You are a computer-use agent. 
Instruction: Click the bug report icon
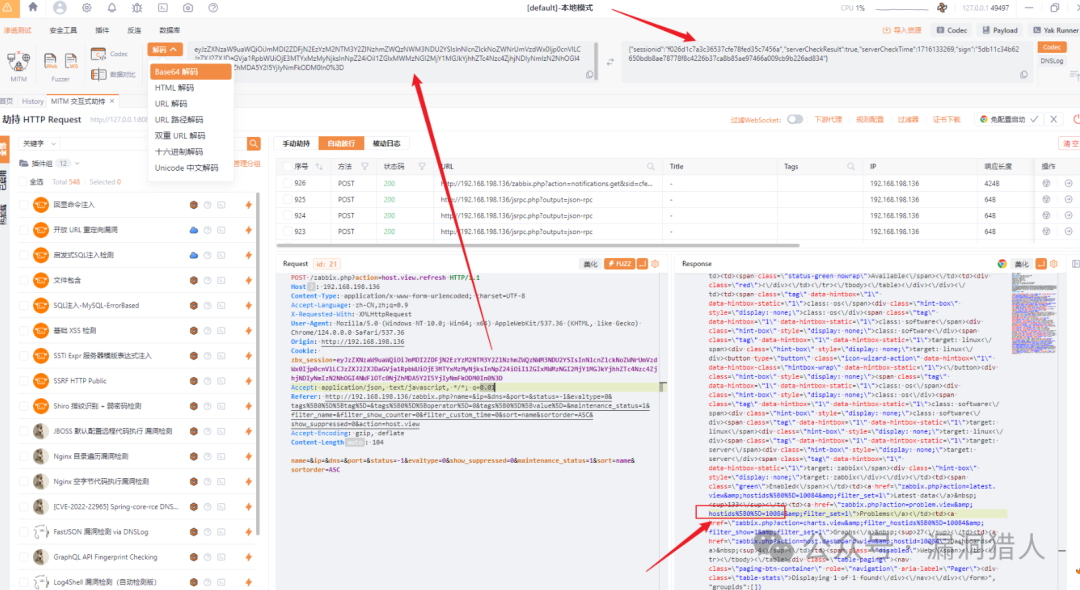click(137, 8)
